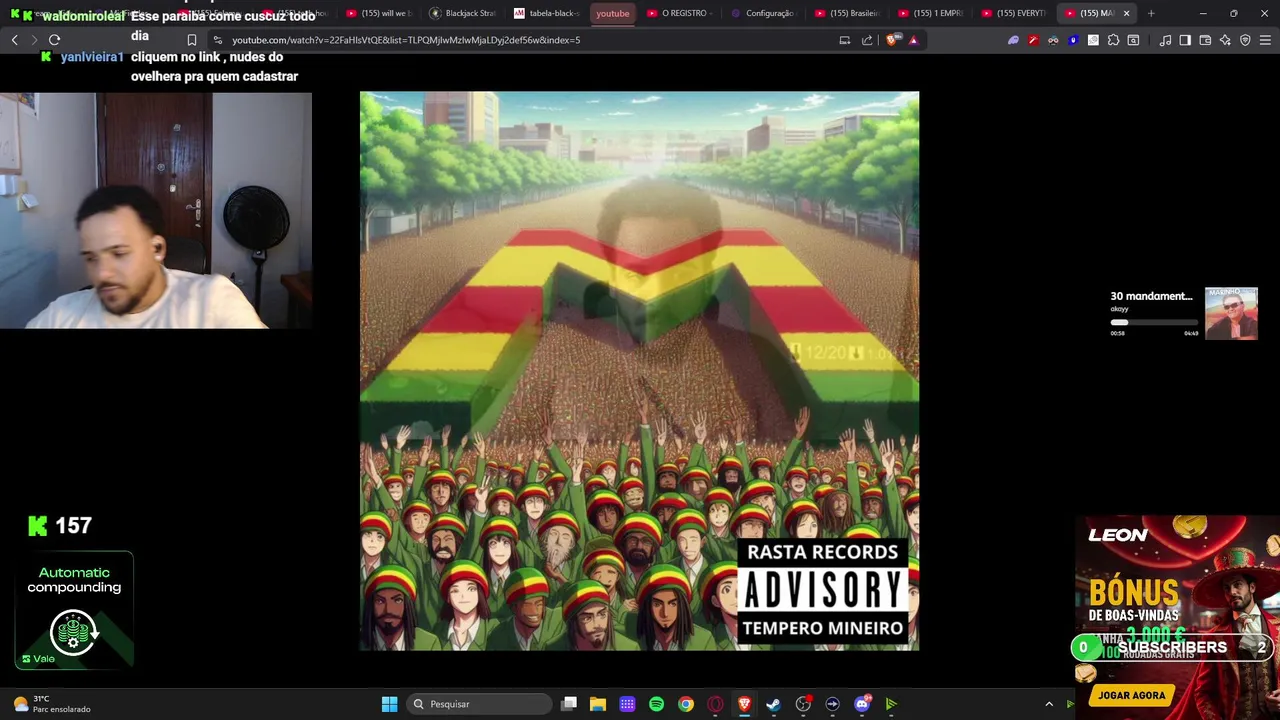Screen dimensions: 1280x720
Task: Open Steam from the taskbar
Action: (773, 704)
